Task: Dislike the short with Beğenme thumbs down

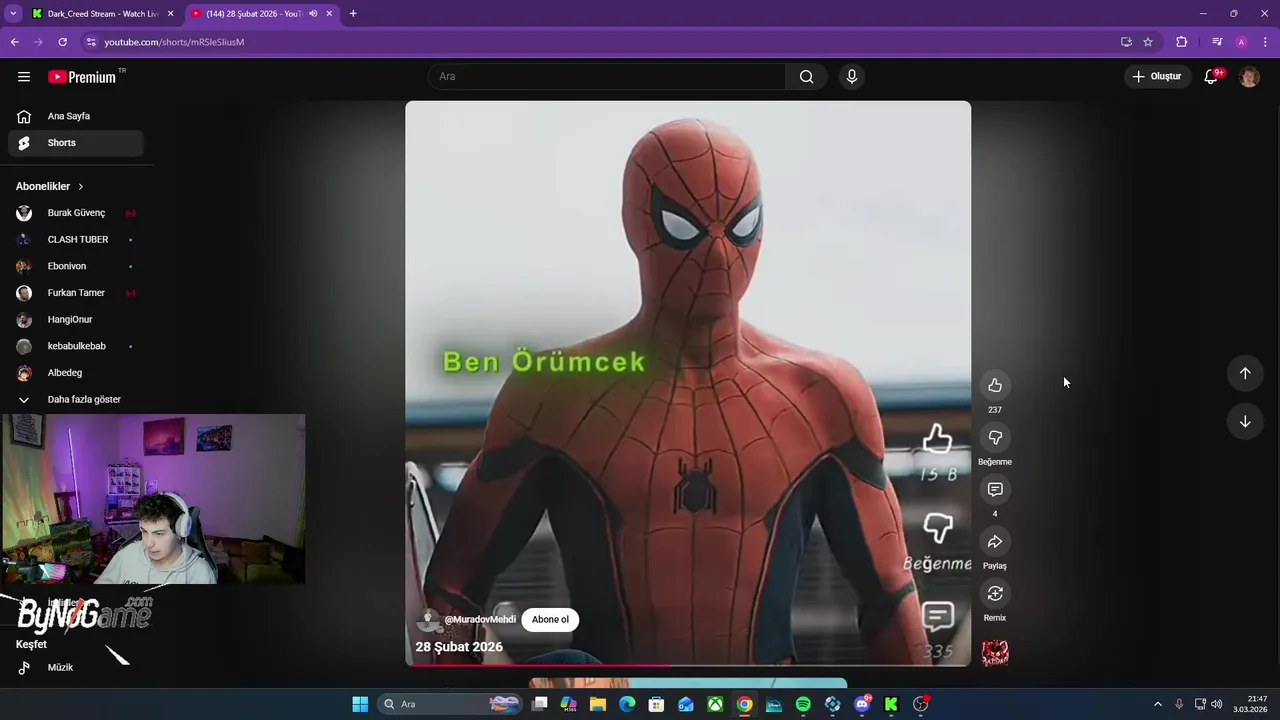Action: tap(995, 437)
